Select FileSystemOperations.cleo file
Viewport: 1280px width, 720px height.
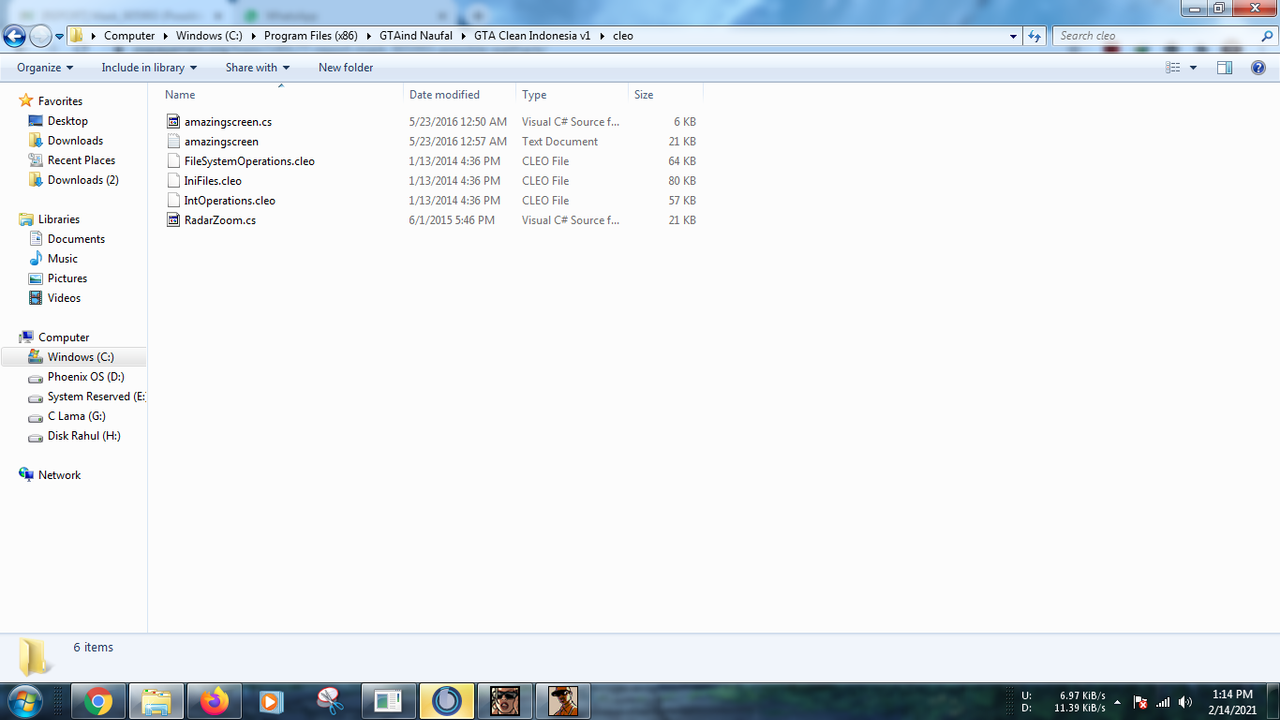point(249,161)
